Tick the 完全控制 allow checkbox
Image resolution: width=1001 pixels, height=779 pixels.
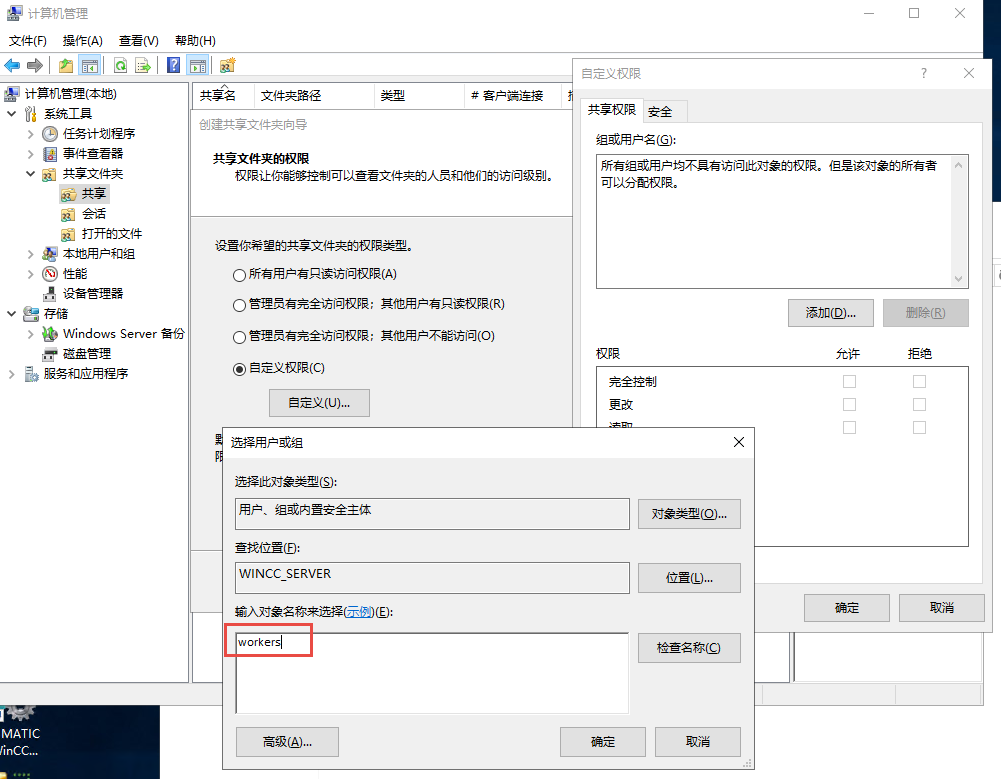pyautogui.click(x=849, y=381)
